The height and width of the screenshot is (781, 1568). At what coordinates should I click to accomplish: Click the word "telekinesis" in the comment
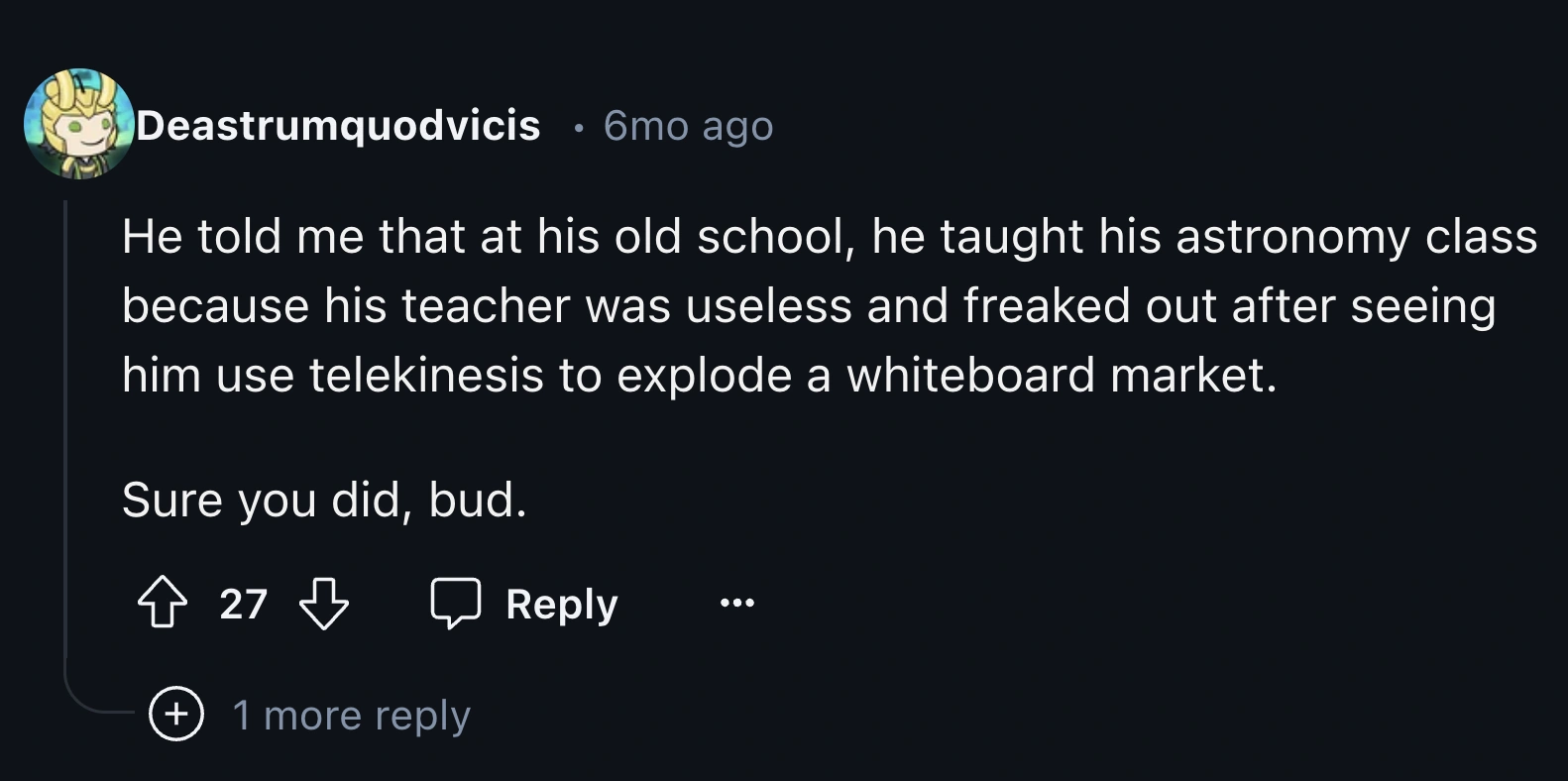coord(427,375)
